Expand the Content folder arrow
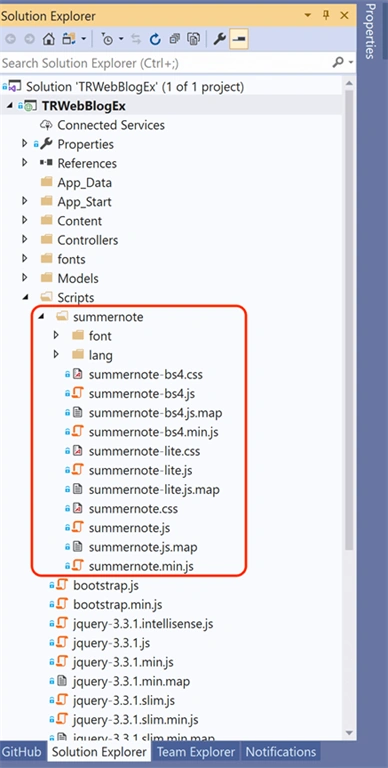Image resolution: width=388 pixels, height=768 pixels. pos(25,220)
